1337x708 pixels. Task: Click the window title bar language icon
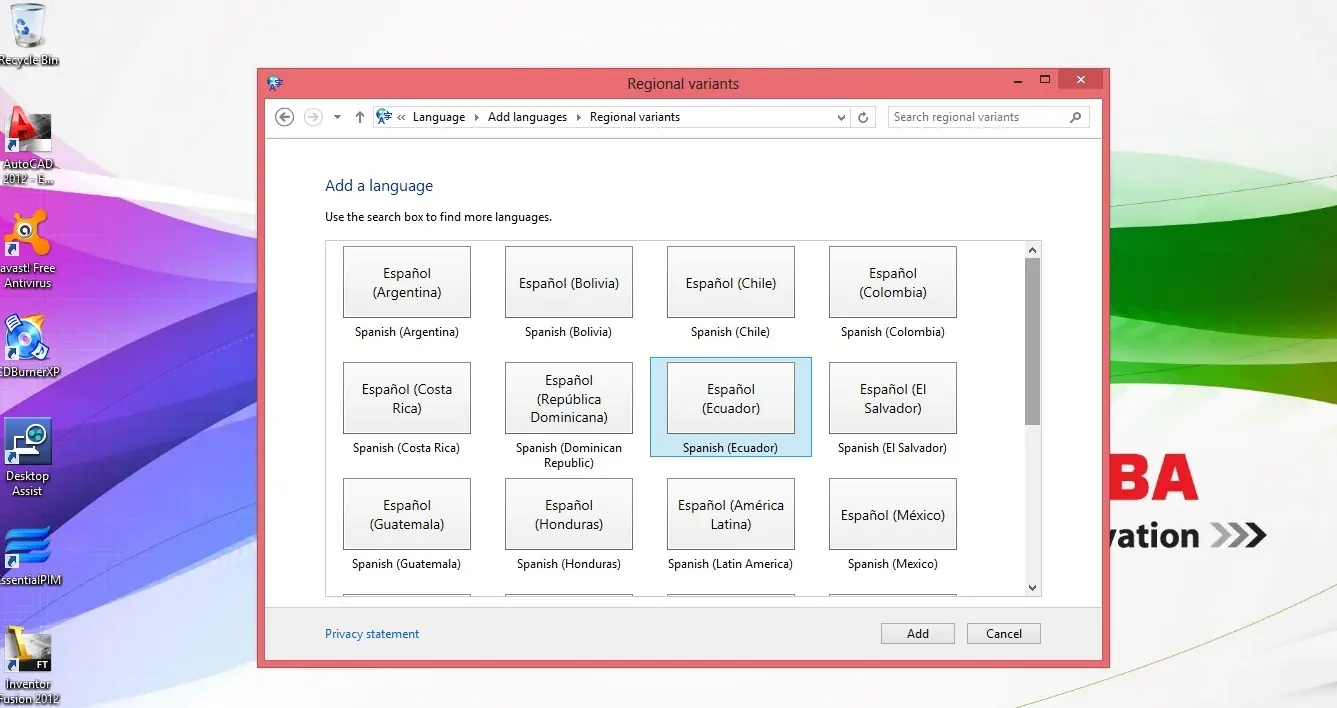pyautogui.click(x=275, y=84)
